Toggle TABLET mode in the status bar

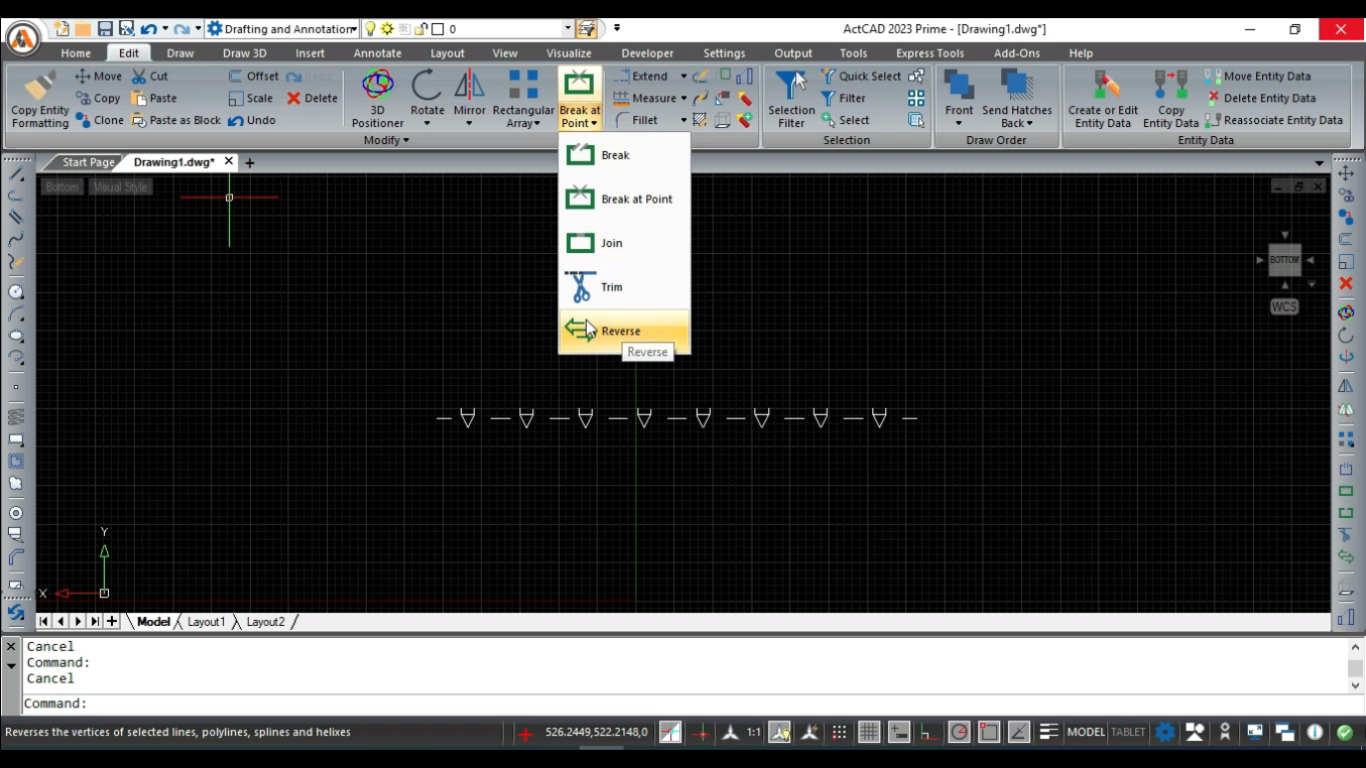[1128, 732]
